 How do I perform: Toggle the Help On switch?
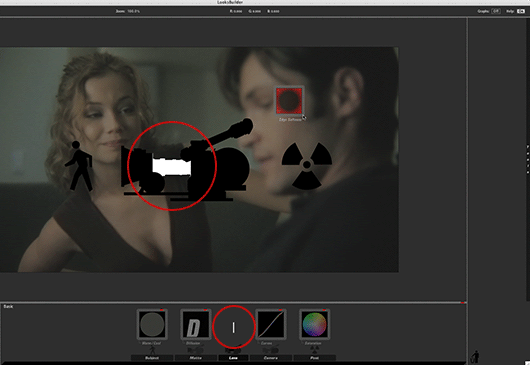coord(521,11)
